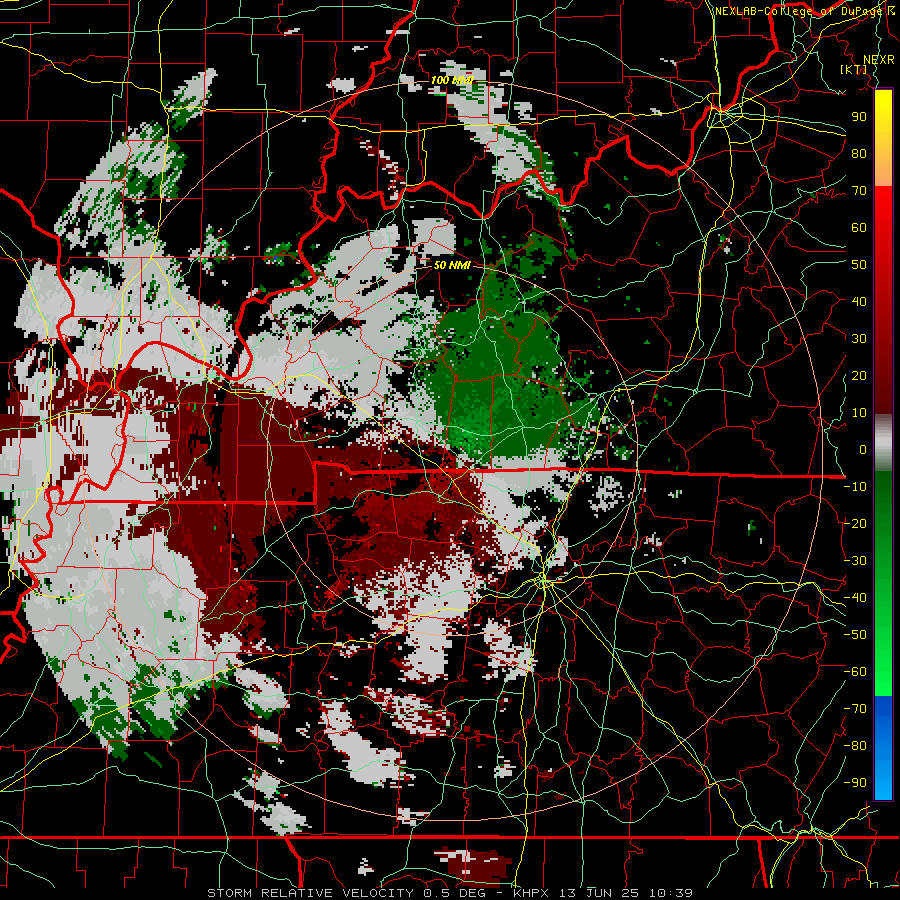
Task: Click the -30 value on the velocity scale
Action: click(x=855, y=561)
